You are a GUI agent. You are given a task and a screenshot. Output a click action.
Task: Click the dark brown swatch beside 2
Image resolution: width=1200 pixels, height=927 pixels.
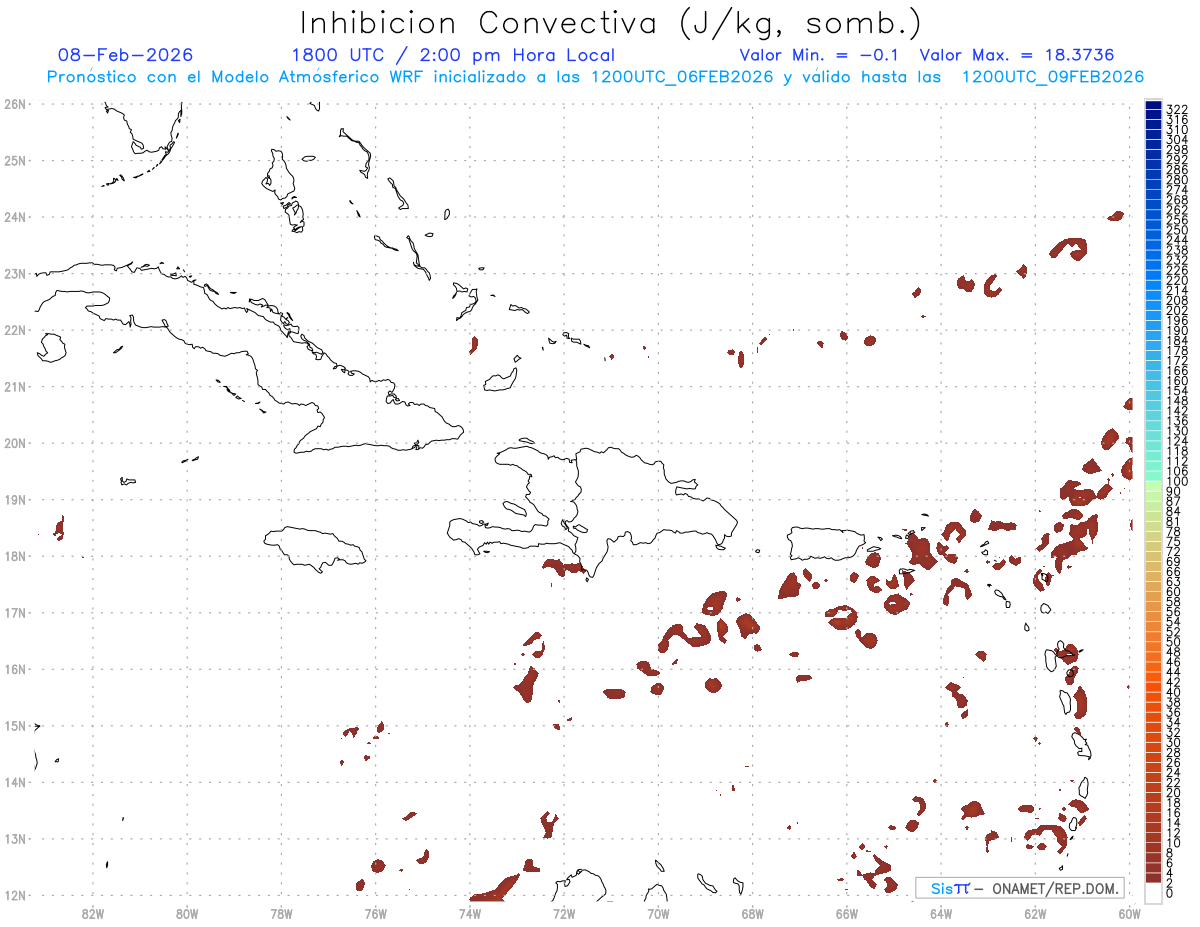click(1153, 876)
